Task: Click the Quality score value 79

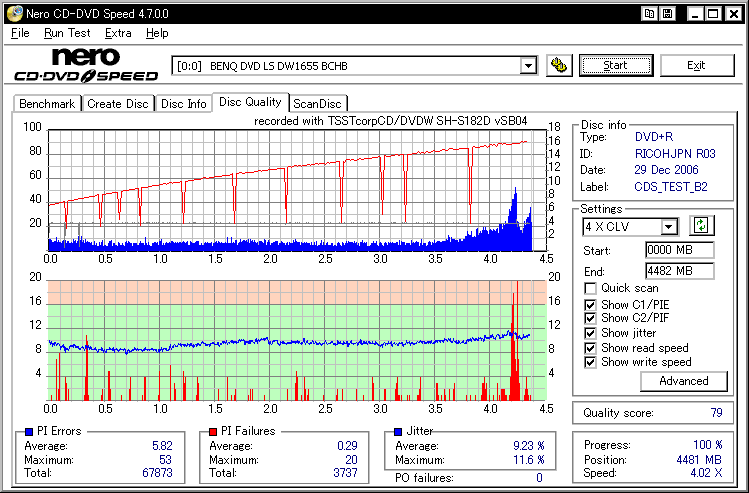Action: pyautogui.click(x=717, y=413)
